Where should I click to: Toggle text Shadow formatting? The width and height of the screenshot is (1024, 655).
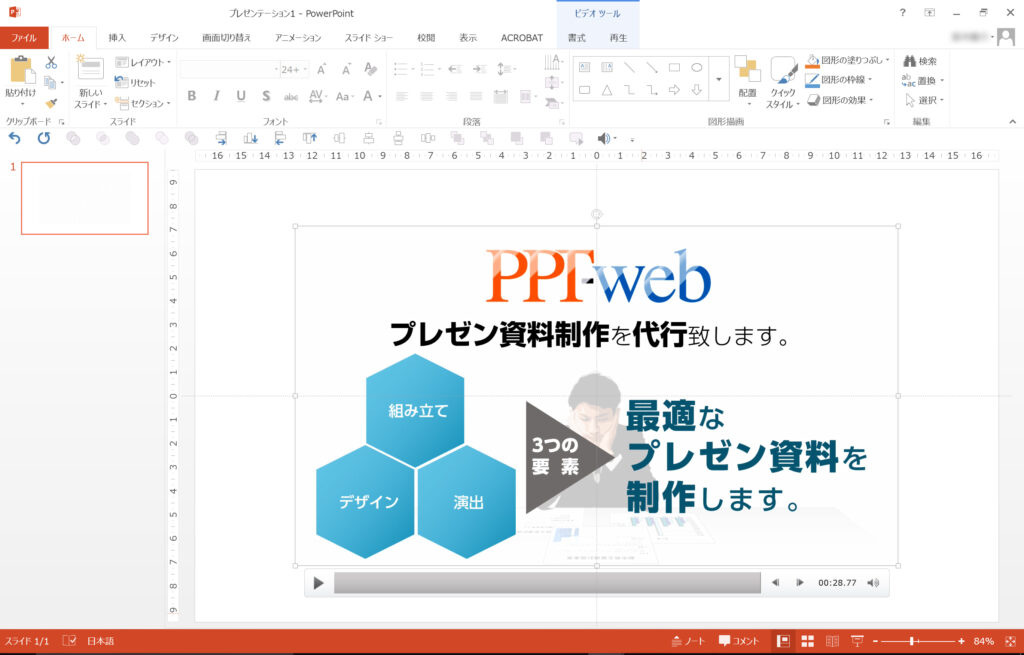click(266, 96)
